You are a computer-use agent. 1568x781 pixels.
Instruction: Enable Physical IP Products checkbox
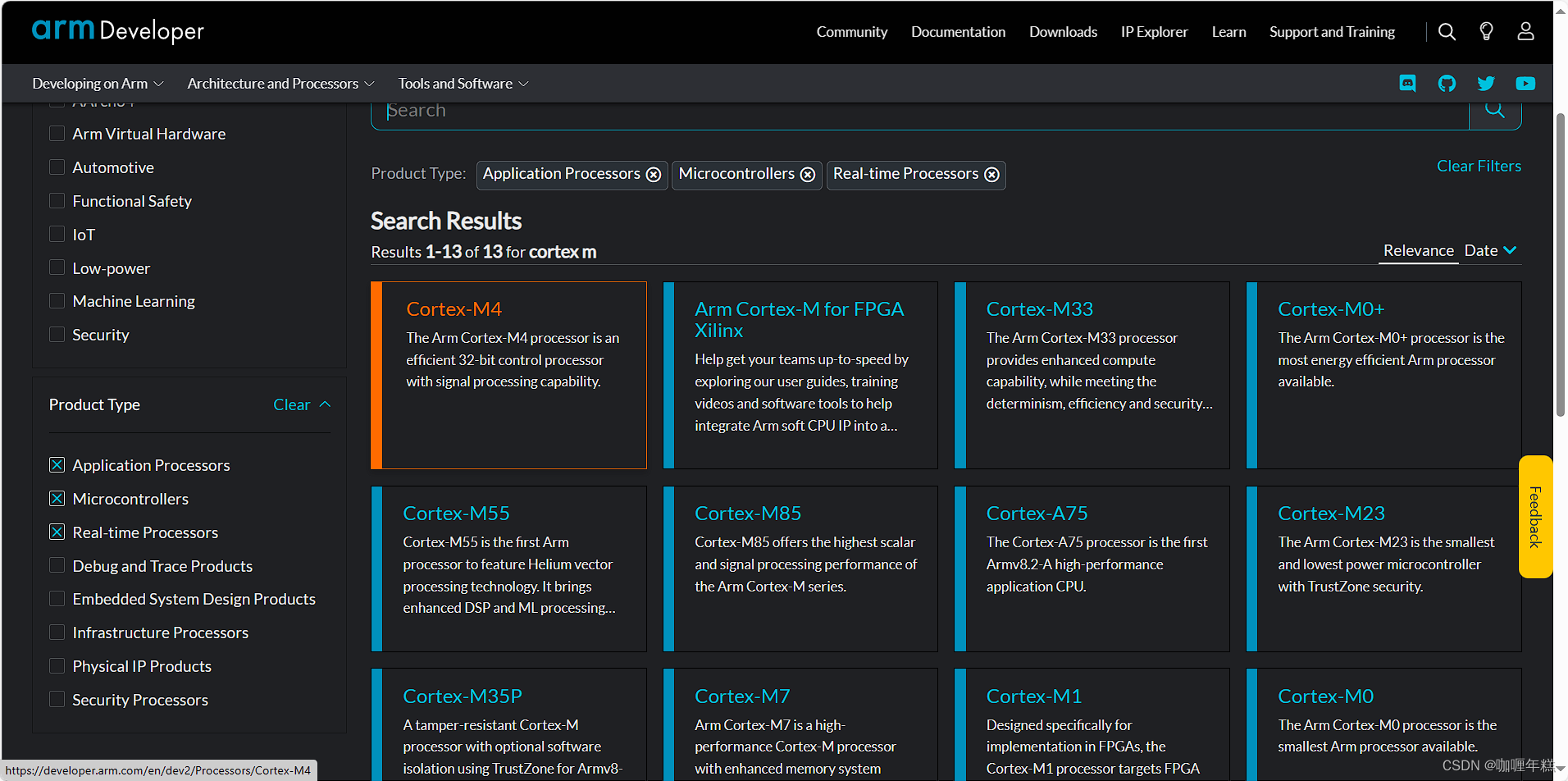(57, 666)
